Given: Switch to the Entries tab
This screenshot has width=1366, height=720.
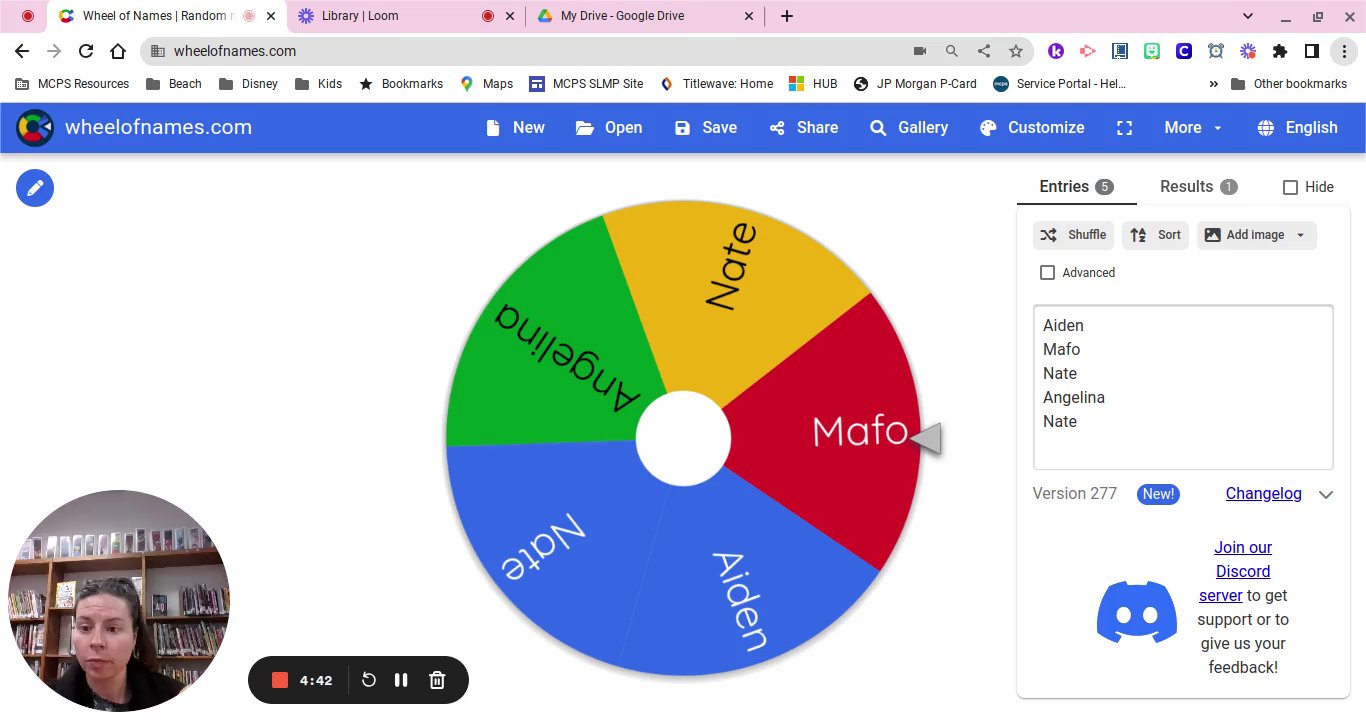Looking at the screenshot, I should tap(1076, 187).
